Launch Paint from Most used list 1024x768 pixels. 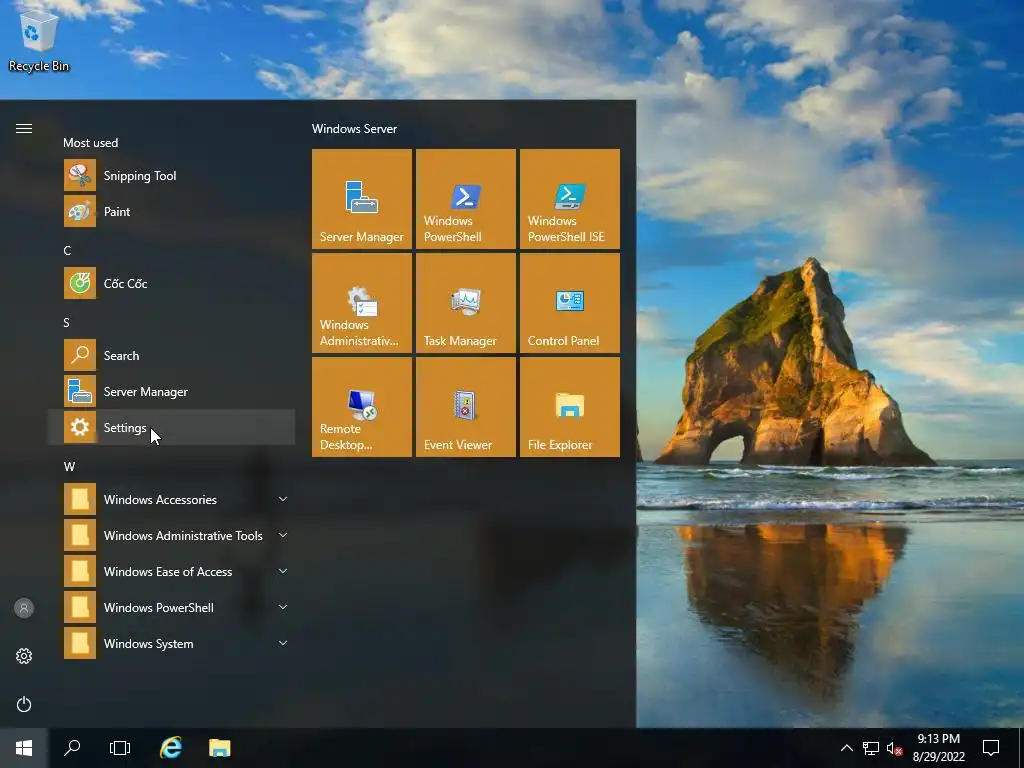(171, 212)
